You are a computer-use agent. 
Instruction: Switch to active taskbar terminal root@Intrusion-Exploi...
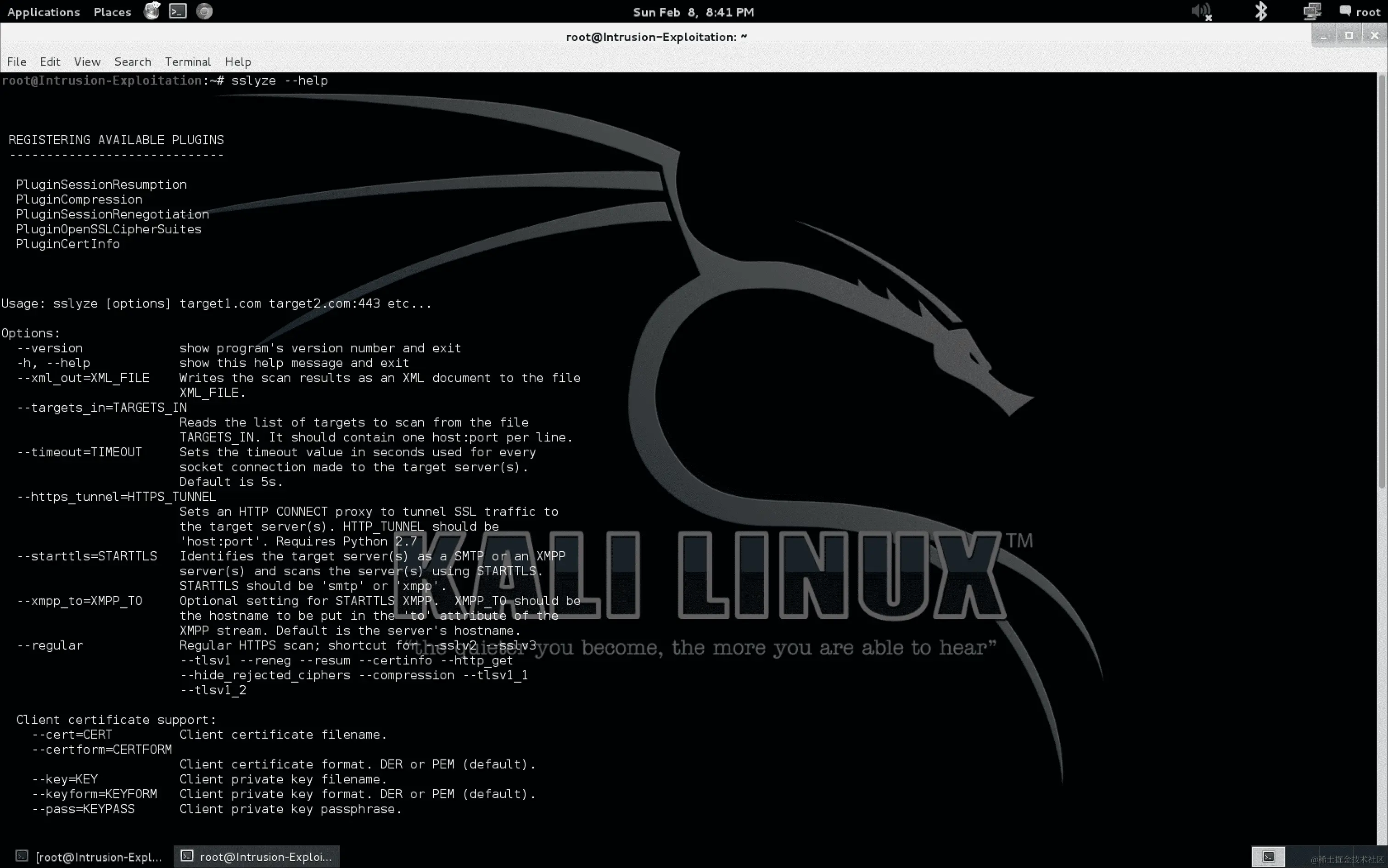coord(257,857)
